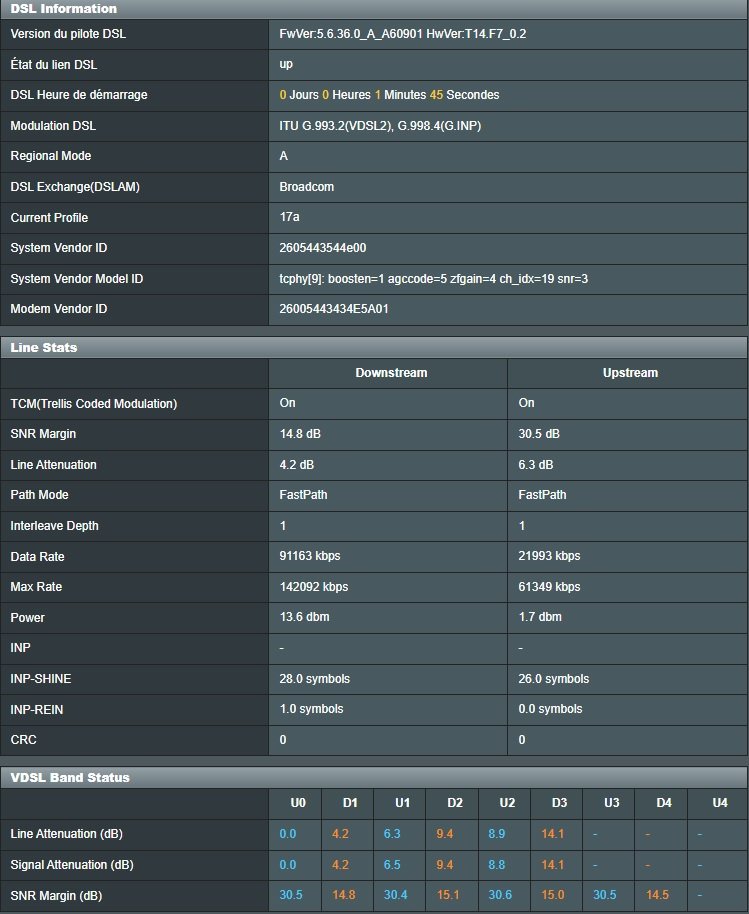The width and height of the screenshot is (749, 914).
Task: Click the DSL uptime value row
Action: (389, 95)
